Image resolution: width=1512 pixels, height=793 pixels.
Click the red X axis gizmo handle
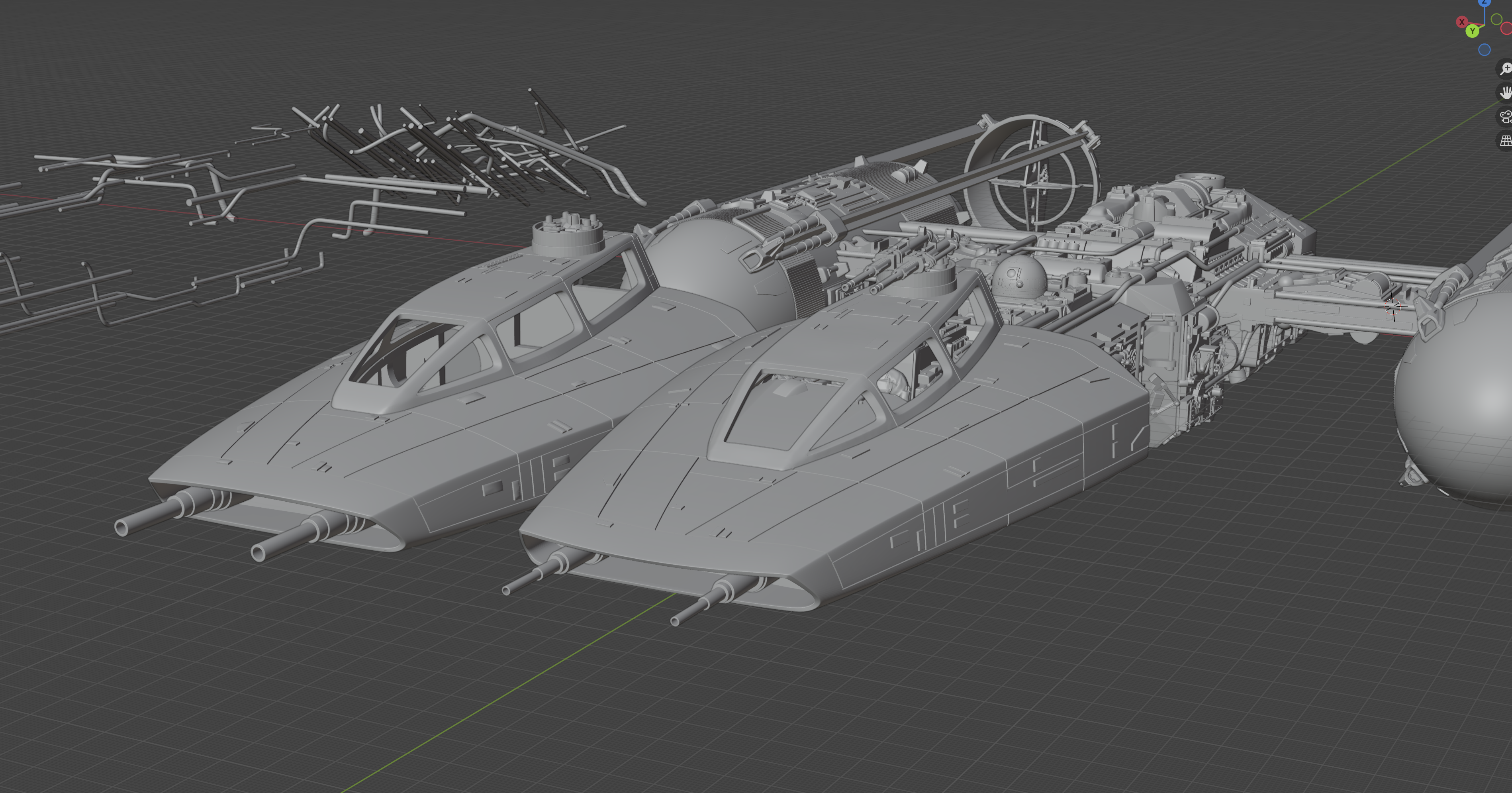[x=1461, y=22]
